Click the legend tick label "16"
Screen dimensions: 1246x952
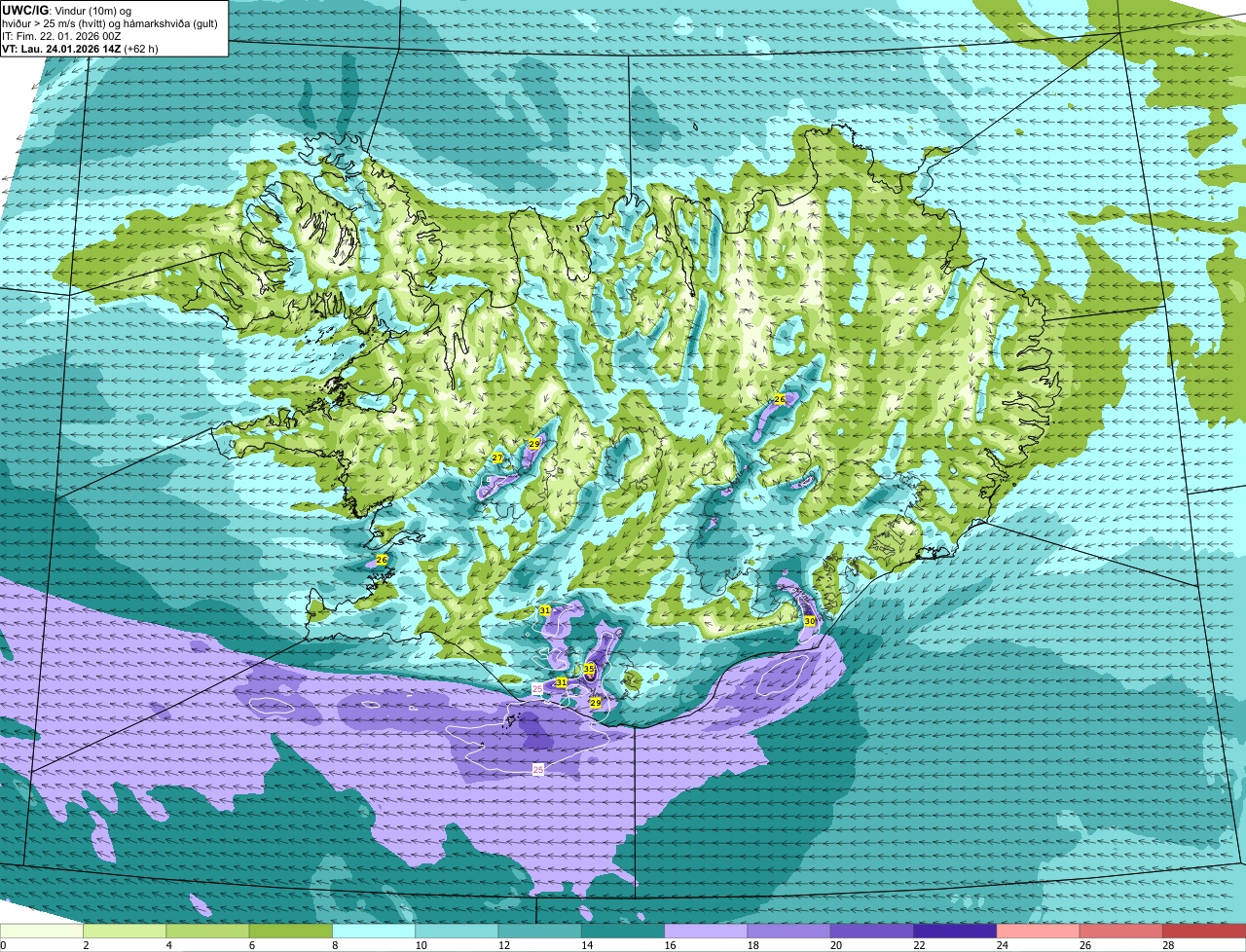(669, 945)
